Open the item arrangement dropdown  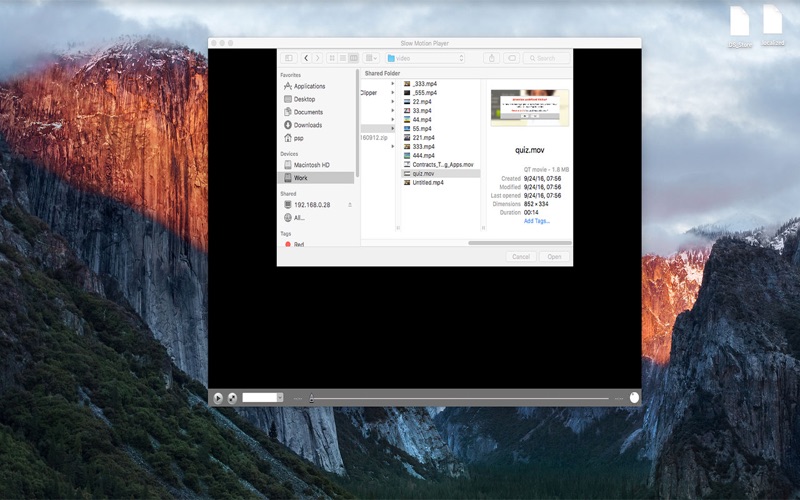371,58
